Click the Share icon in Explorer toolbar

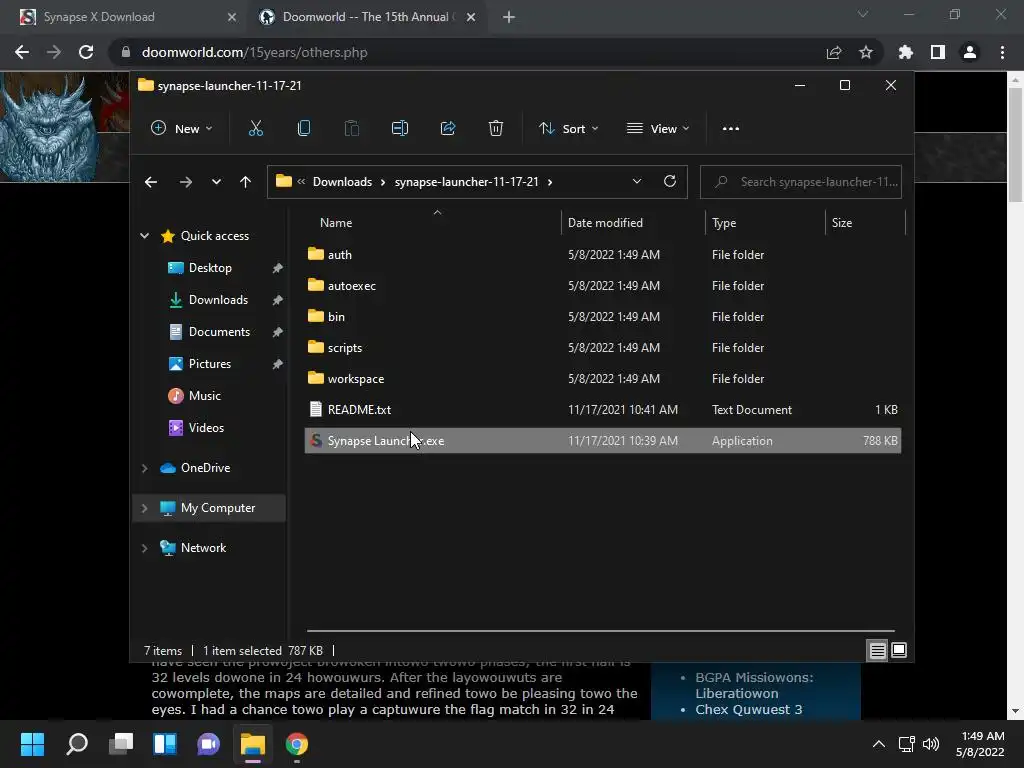[x=448, y=129]
